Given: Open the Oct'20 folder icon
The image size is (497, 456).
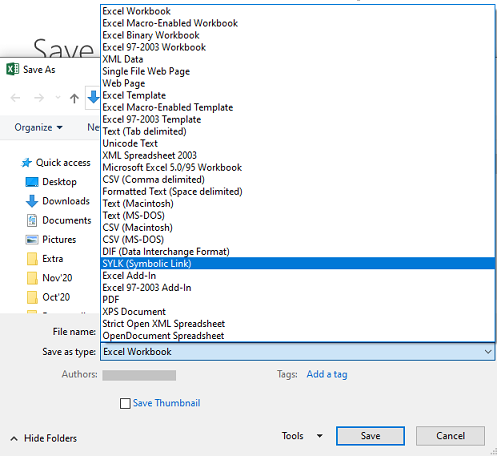Looking at the screenshot, I should [x=32, y=297].
